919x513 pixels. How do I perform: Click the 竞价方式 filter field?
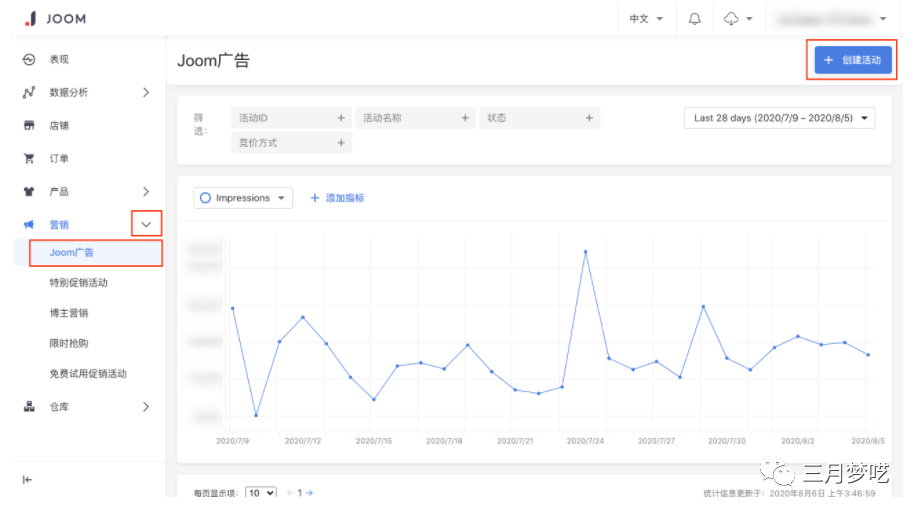pos(291,142)
